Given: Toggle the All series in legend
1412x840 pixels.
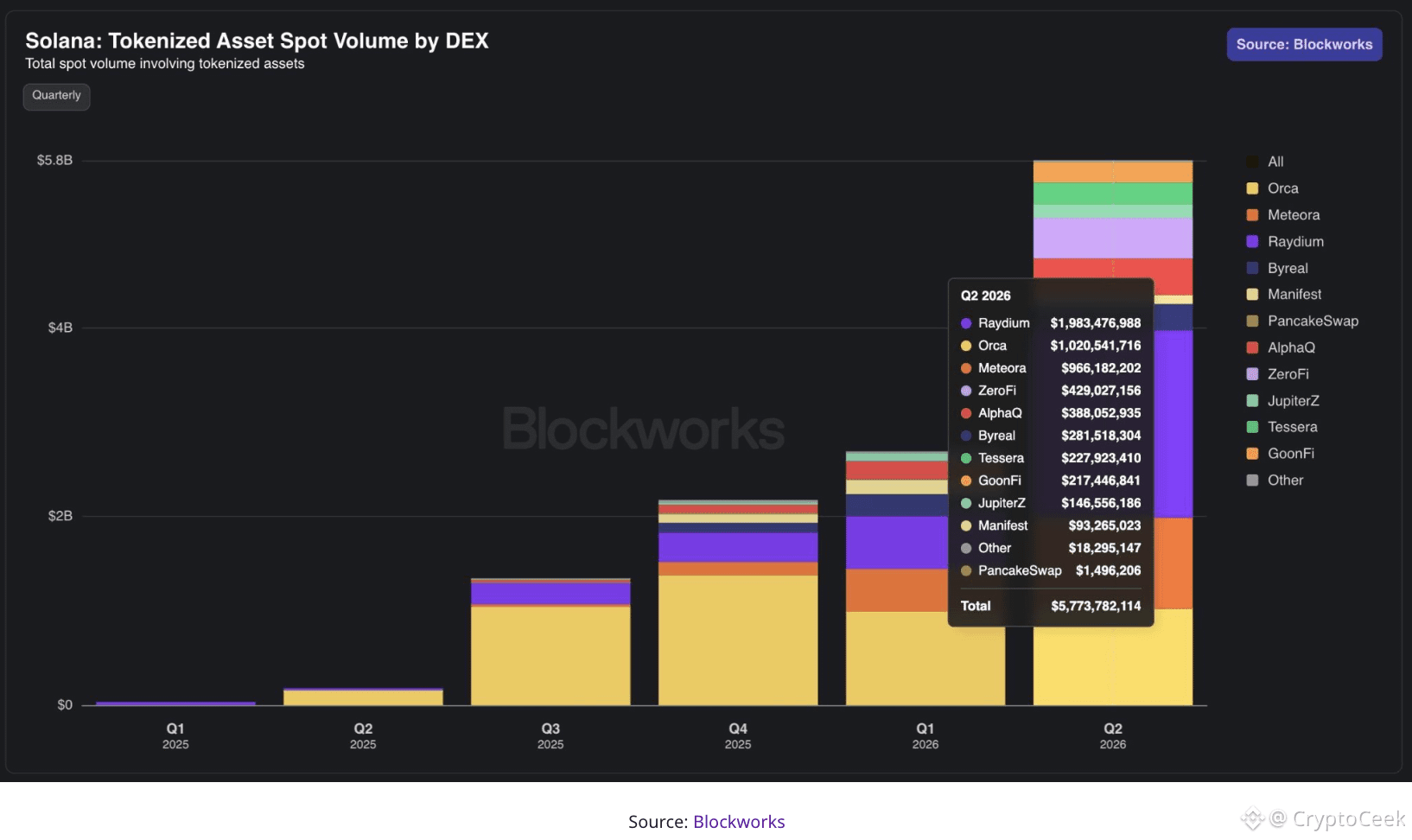Looking at the screenshot, I should tap(1265, 162).
